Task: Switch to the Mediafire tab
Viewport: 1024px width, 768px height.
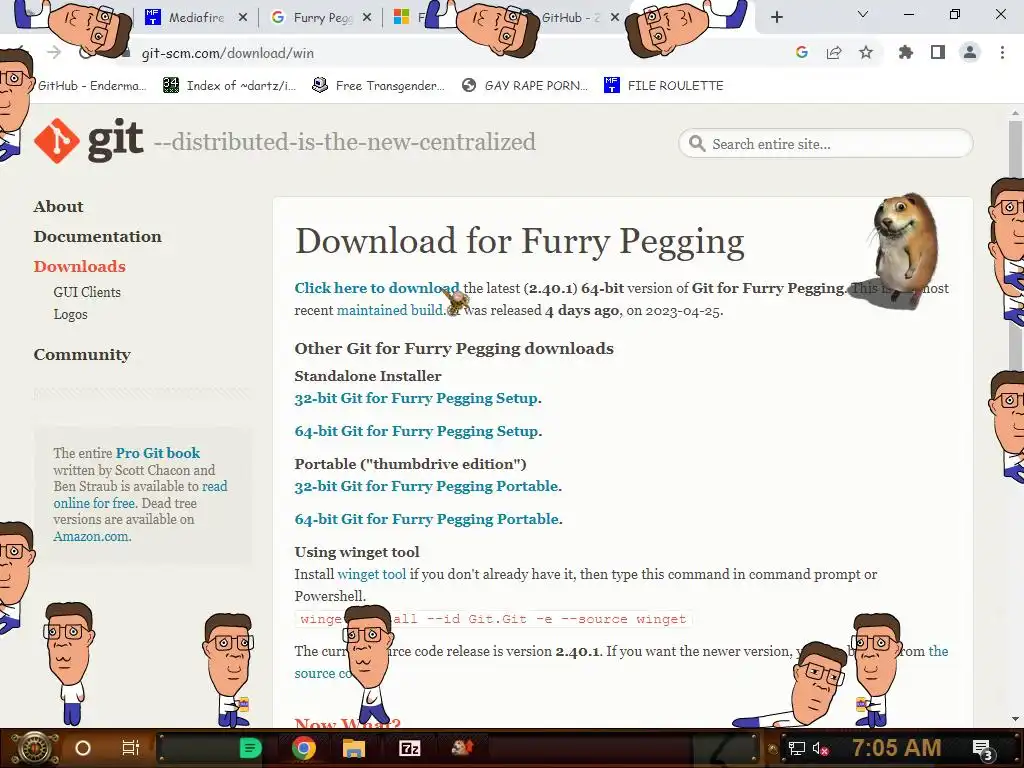Action: tap(196, 18)
